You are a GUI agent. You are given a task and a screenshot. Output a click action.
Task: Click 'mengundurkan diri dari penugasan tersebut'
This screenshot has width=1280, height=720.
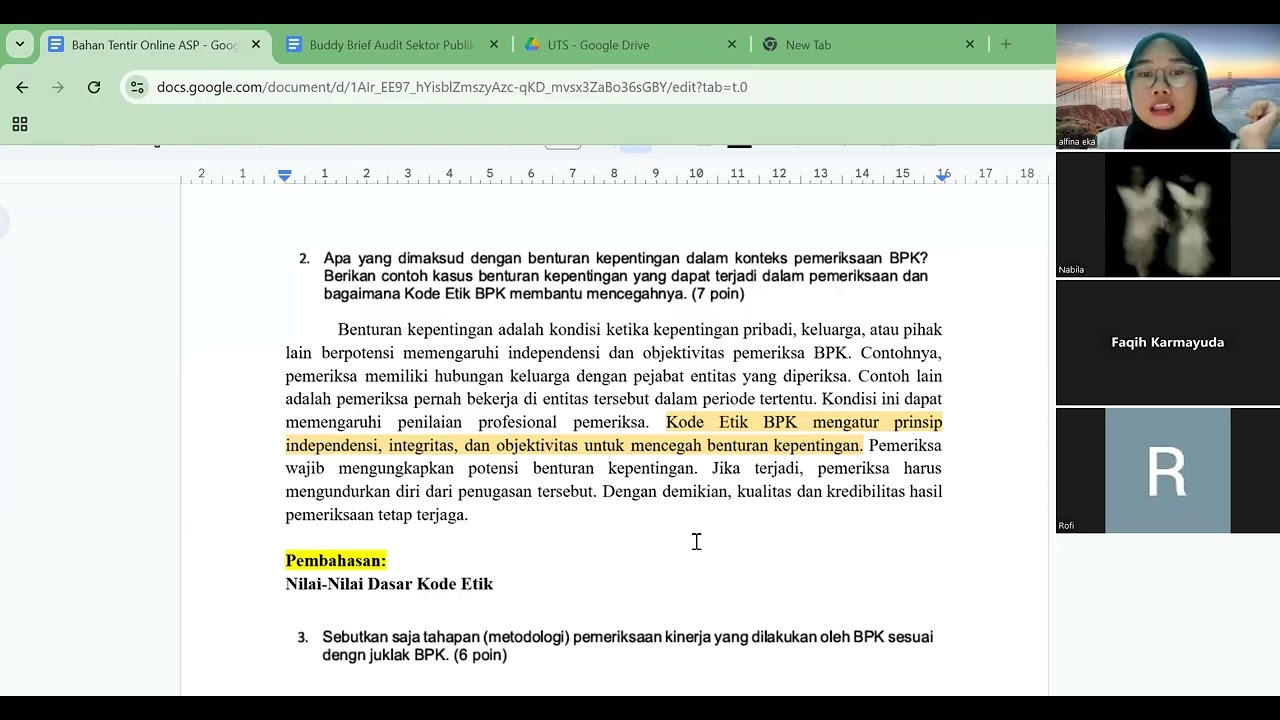tap(441, 492)
